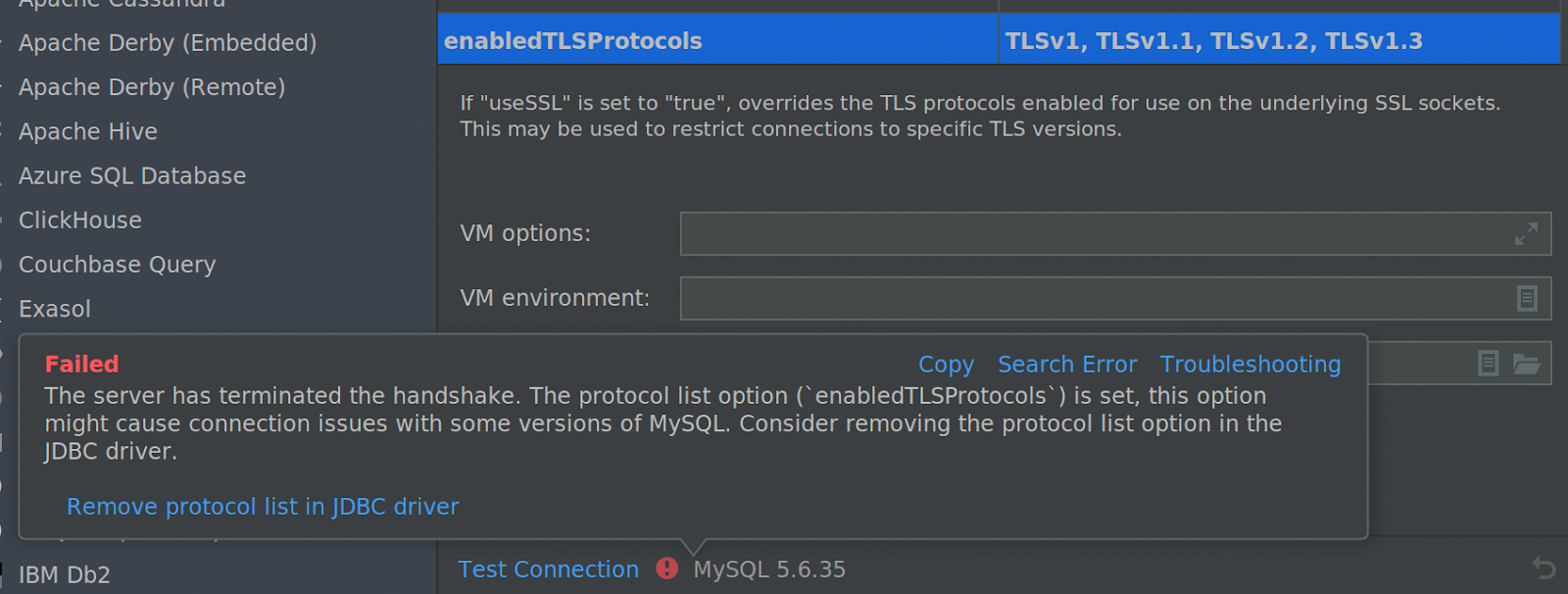1568x594 pixels.
Task: Select Apache Derby (Remote) driver
Action: (152, 87)
